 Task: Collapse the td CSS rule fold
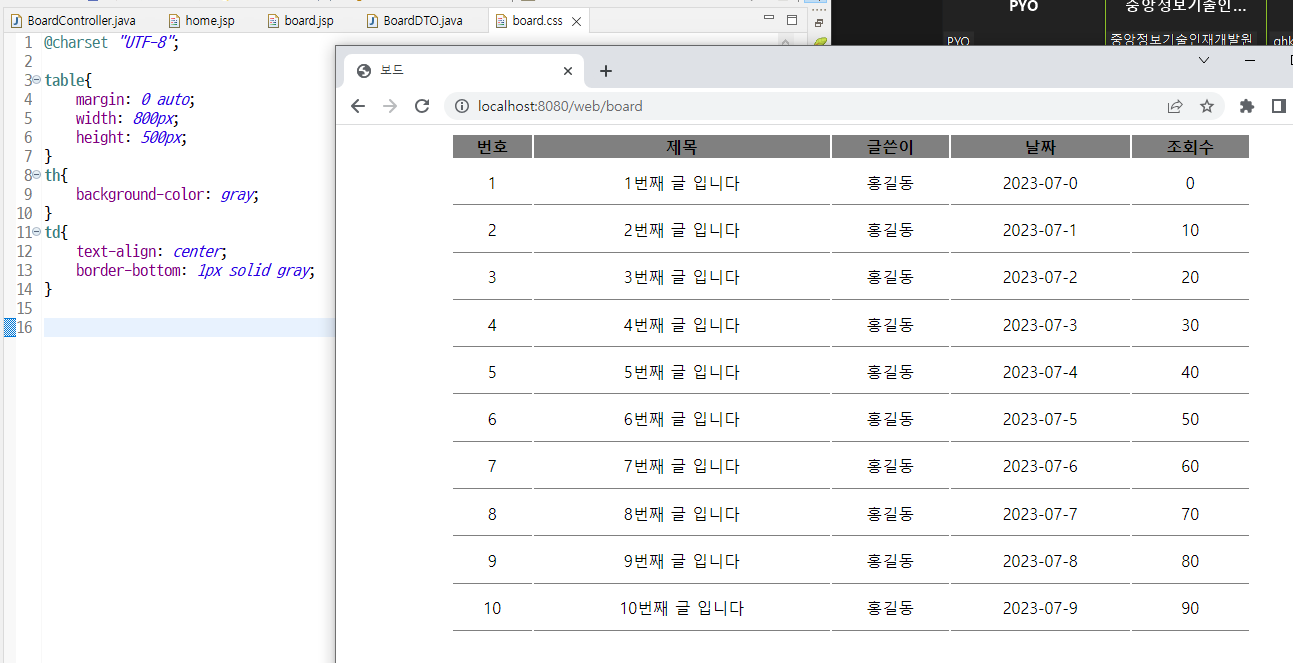[36, 232]
